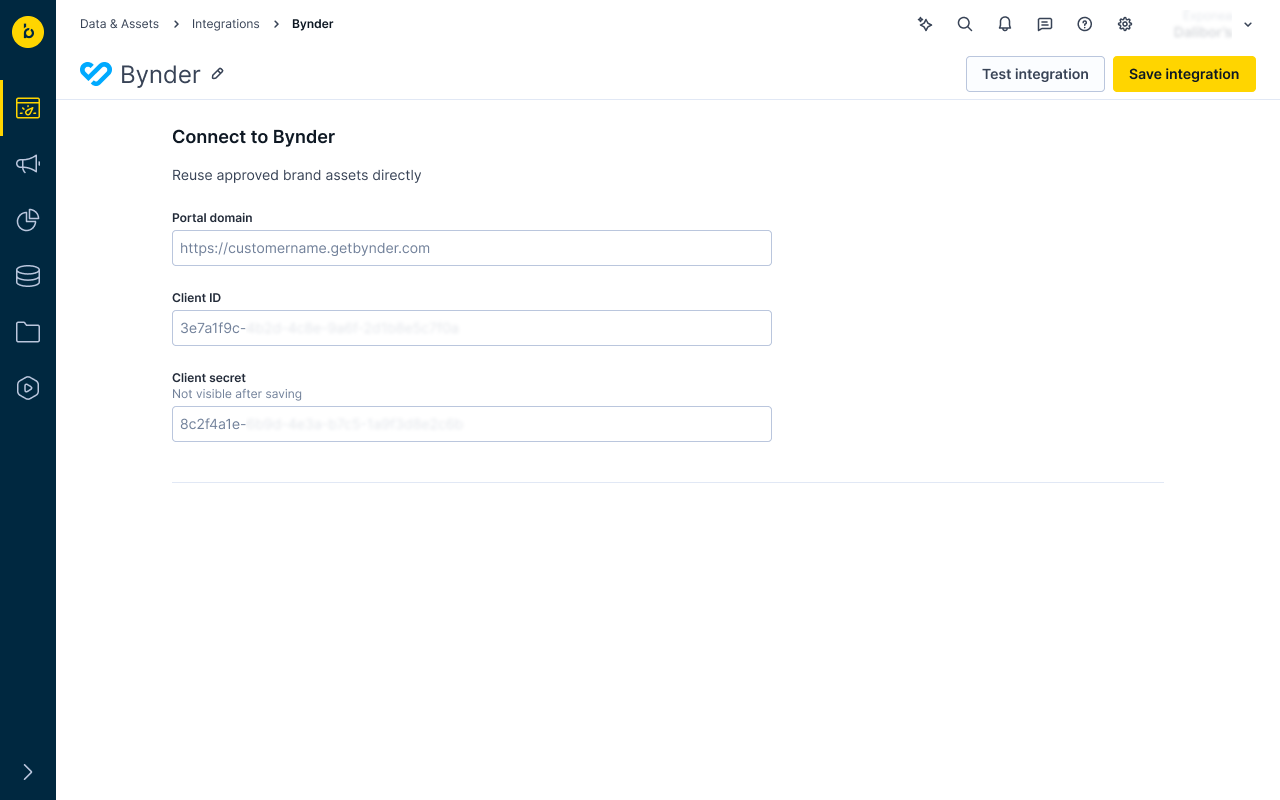The image size is (1280, 800).
Task: Open the chat messages icon
Action: point(1045,24)
